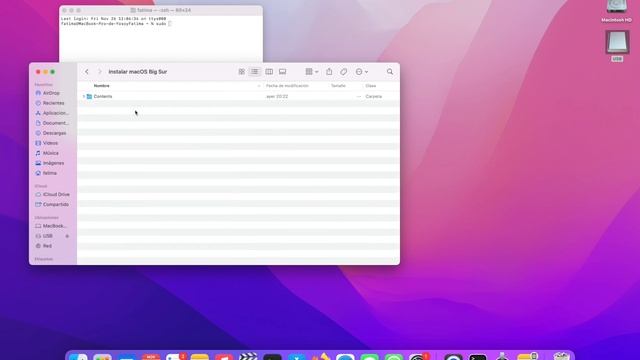Click 'Instalar macOS Big Sur' window title

point(138,72)
